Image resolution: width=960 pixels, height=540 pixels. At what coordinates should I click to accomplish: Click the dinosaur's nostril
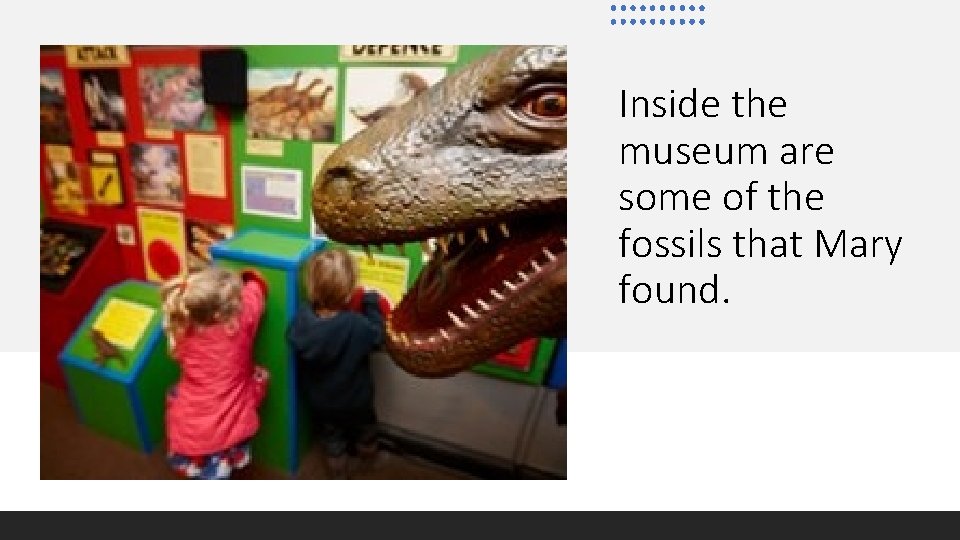click(338, 178)
